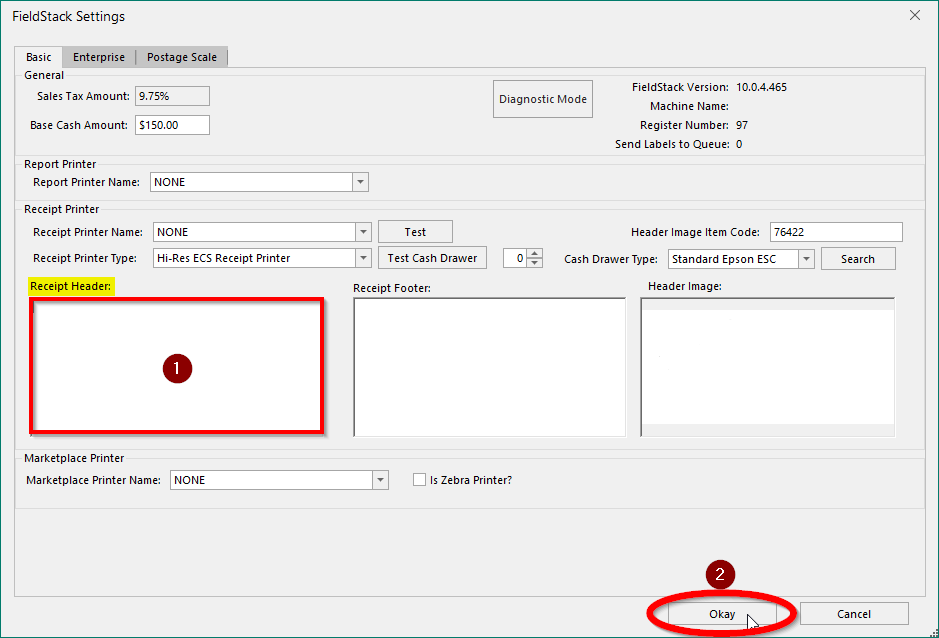Open the Postage Scale tab
This screenshot has height=638, width=939.
(x=181, y=57)
